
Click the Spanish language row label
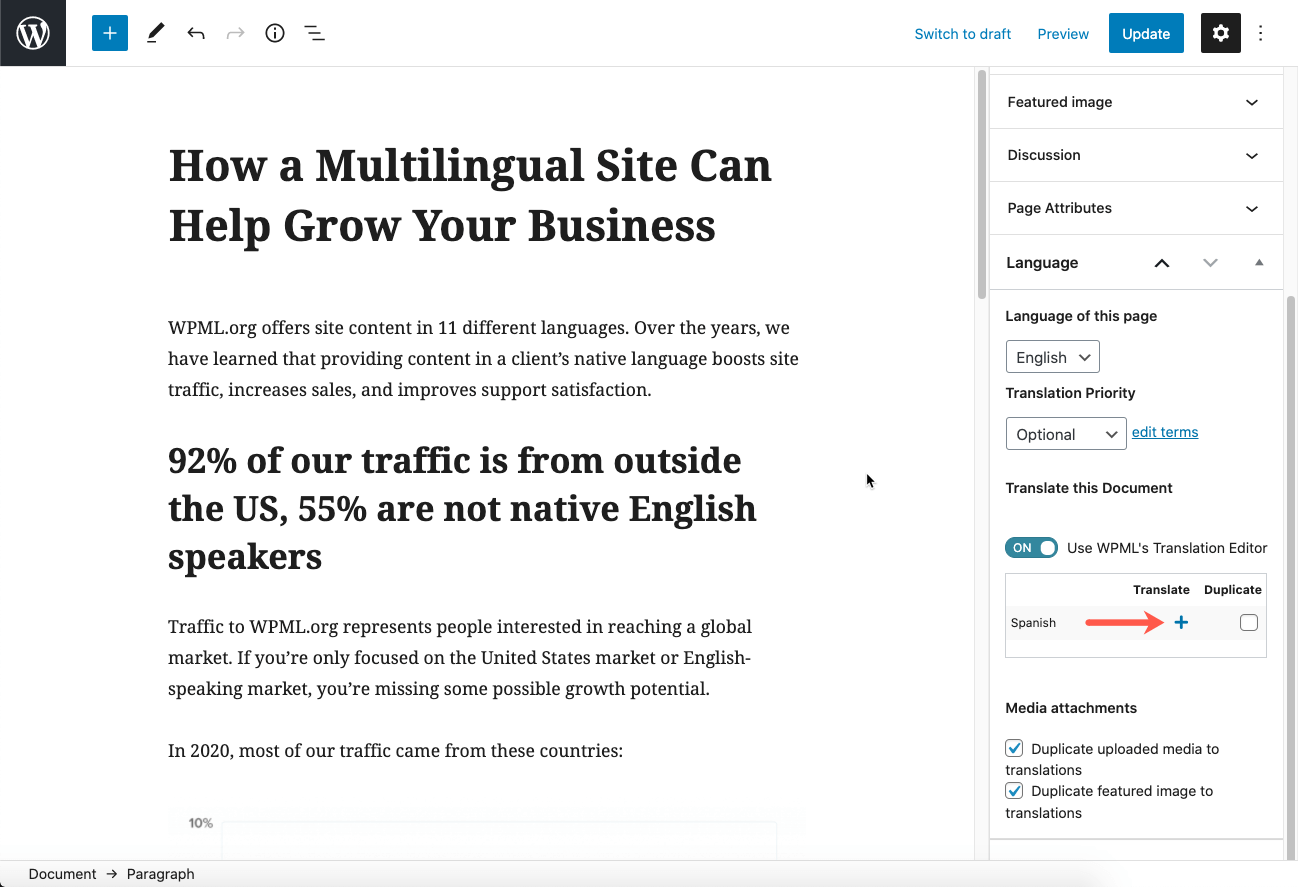click(x=1033, y=623)
